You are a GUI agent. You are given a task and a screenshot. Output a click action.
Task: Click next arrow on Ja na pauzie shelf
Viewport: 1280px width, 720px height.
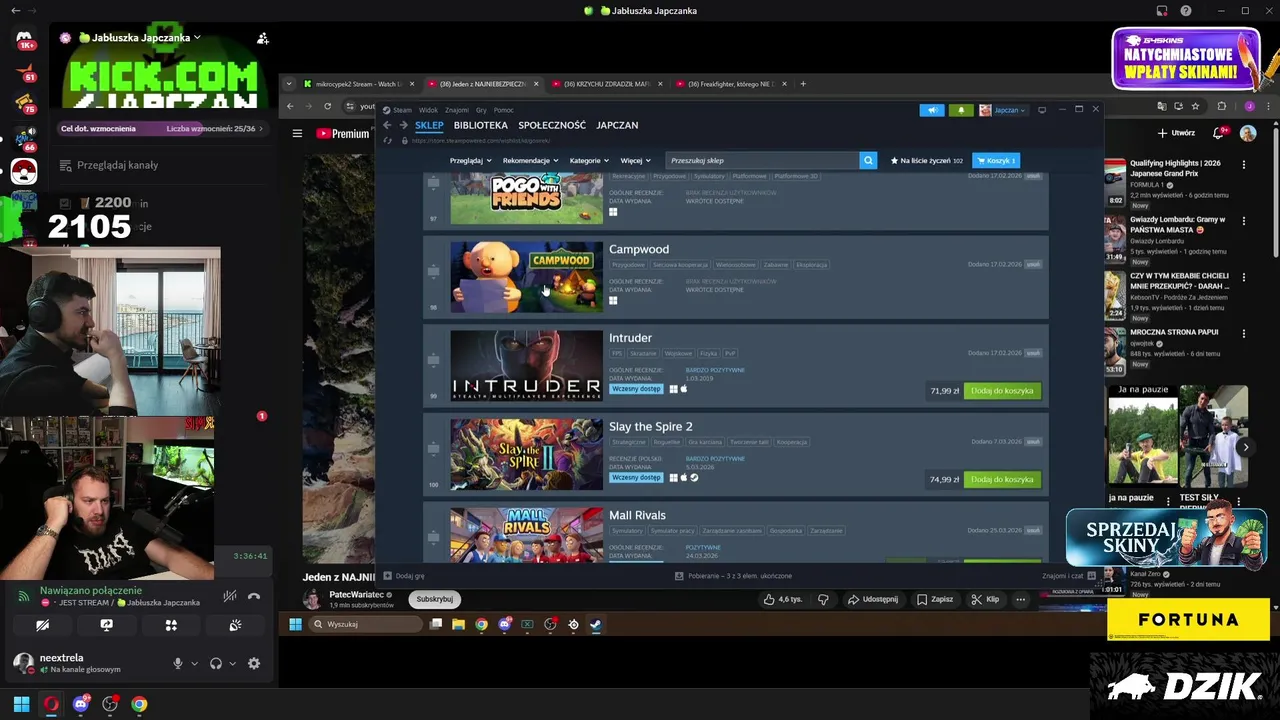click(x=1245, y=447)
